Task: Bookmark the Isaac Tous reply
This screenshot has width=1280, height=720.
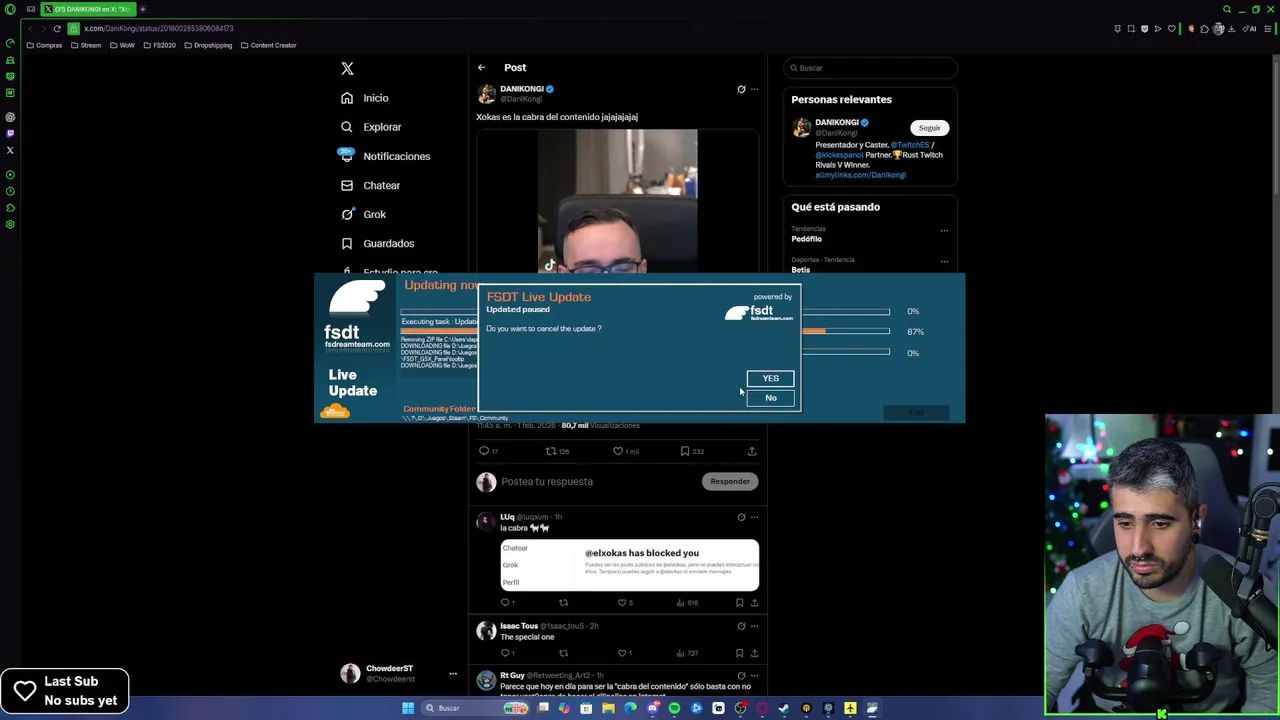Action: click(739, 653)
